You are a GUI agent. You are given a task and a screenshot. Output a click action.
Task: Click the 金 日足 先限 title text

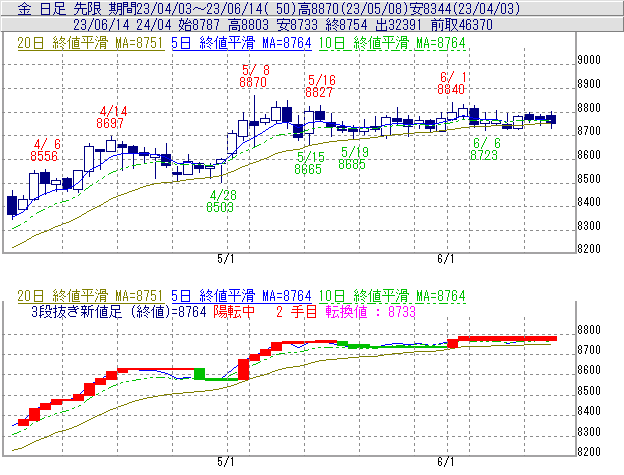pyautogui.click(x=60, y=8)
